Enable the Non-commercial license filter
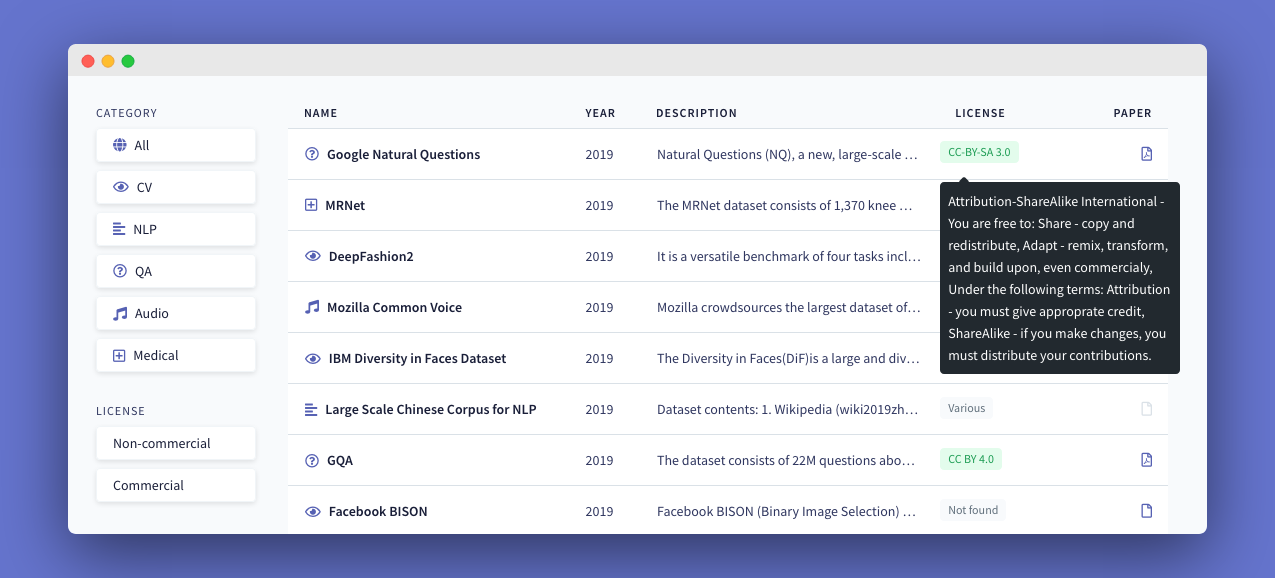1275x578 pixels. (x=176, y=443)
